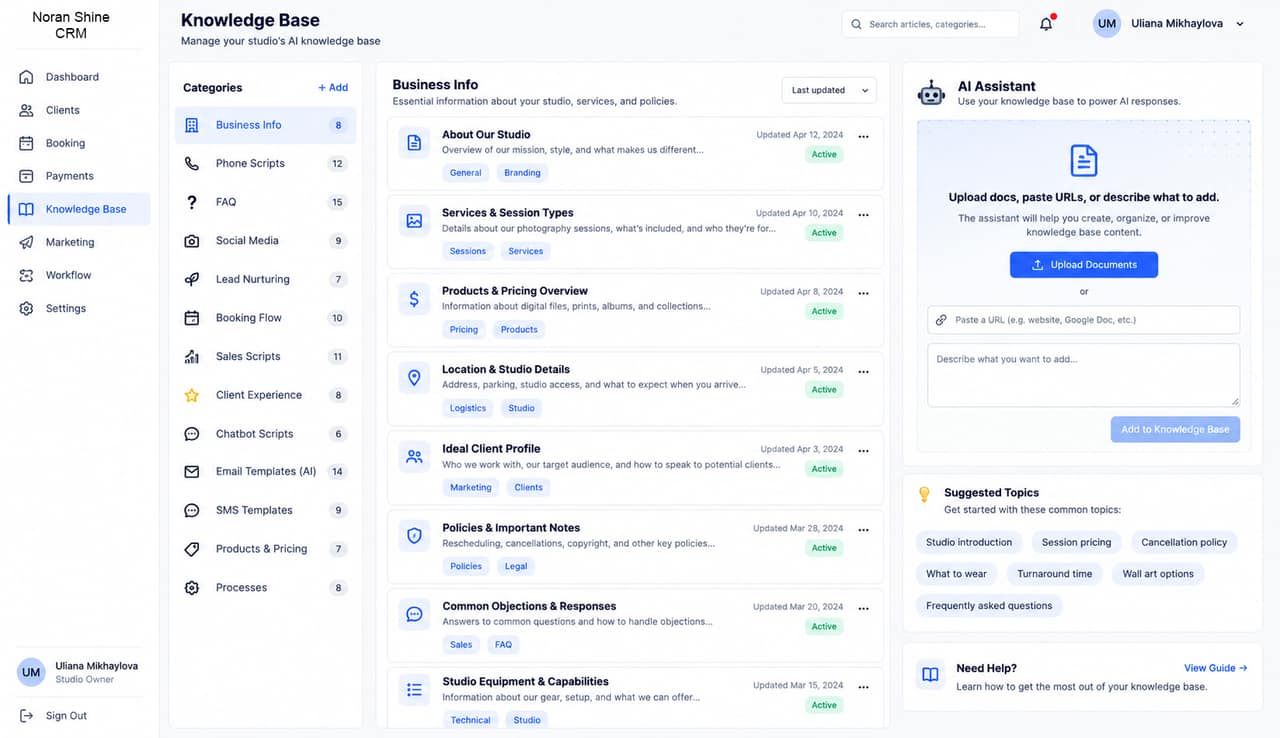Click the Social Media camera icon
The image size is (1280, 738).
(192, 241)
